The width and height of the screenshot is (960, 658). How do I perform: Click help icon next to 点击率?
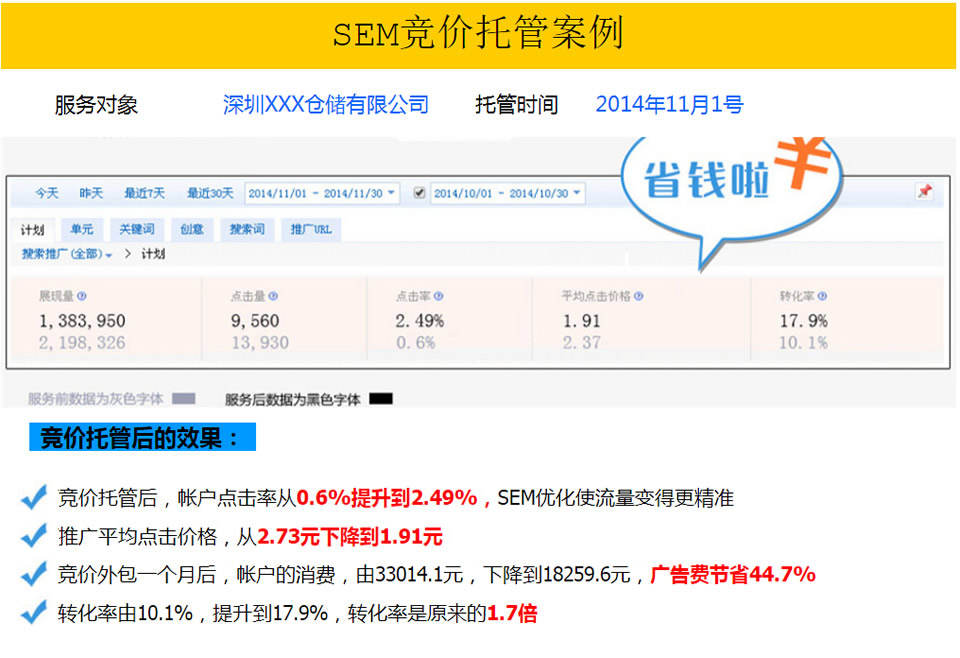[x=438, y=297]
